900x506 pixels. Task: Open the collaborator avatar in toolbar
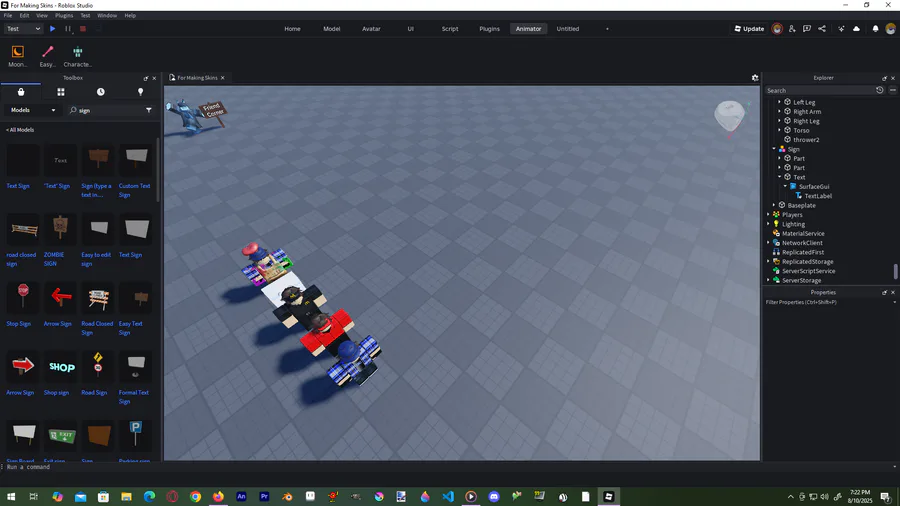777,29
